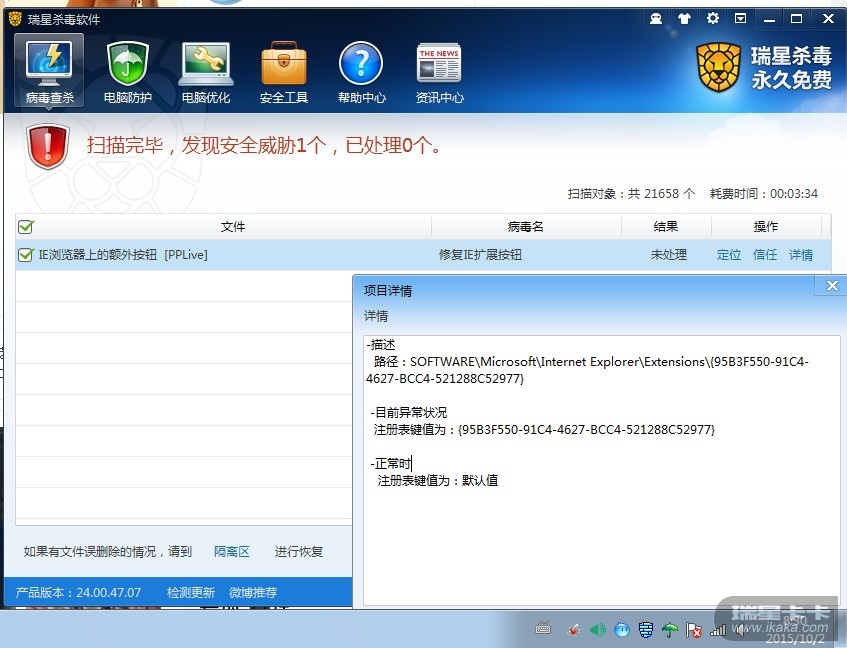This screenshot has width=847, height=648.
Task: Click 修复IE扩展按钮 virus name cell
Action: [x=480, y=254]
